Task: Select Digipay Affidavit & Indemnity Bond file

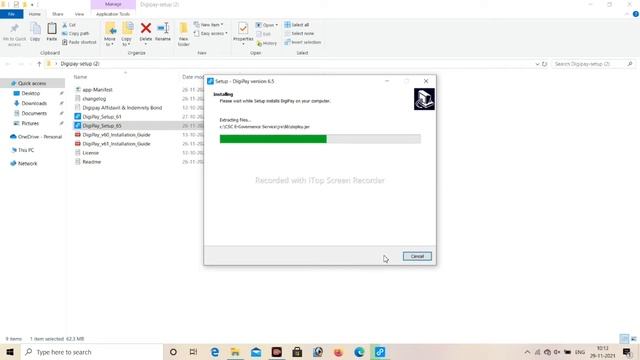Action: pyautogui.click(x=122, y=108)
